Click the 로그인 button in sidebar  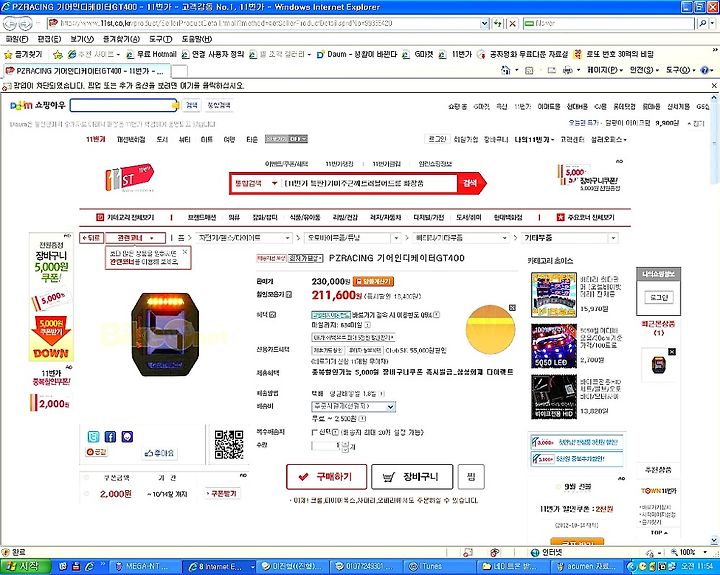click(658, 298)
